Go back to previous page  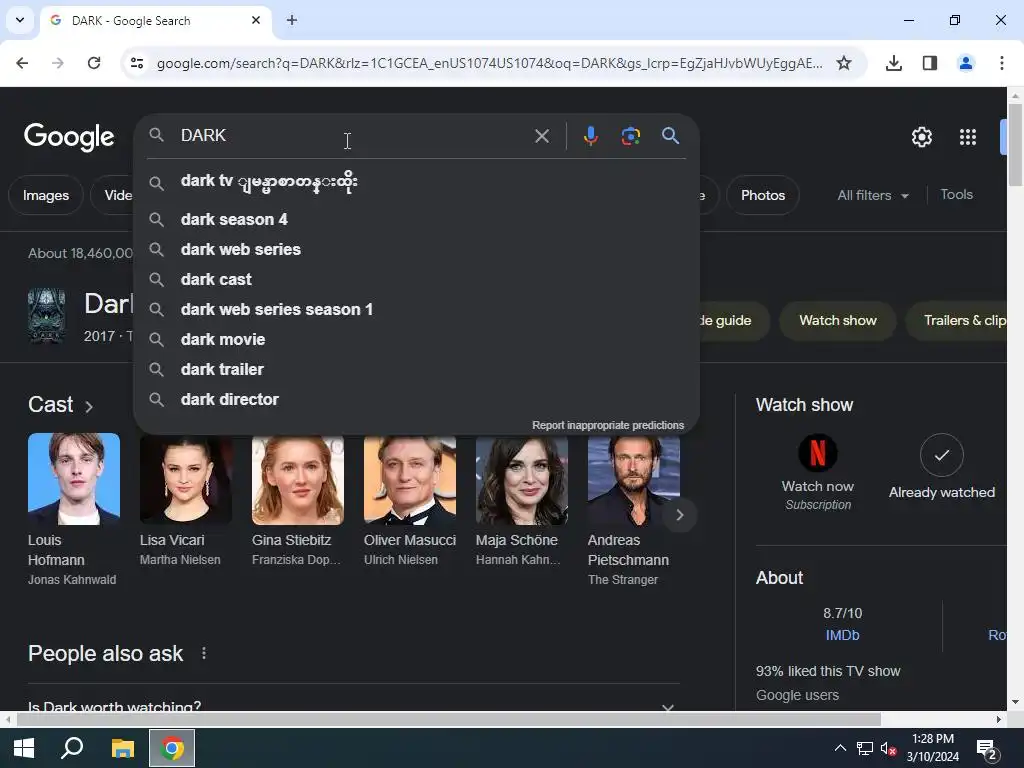click(x=22, y=63)
